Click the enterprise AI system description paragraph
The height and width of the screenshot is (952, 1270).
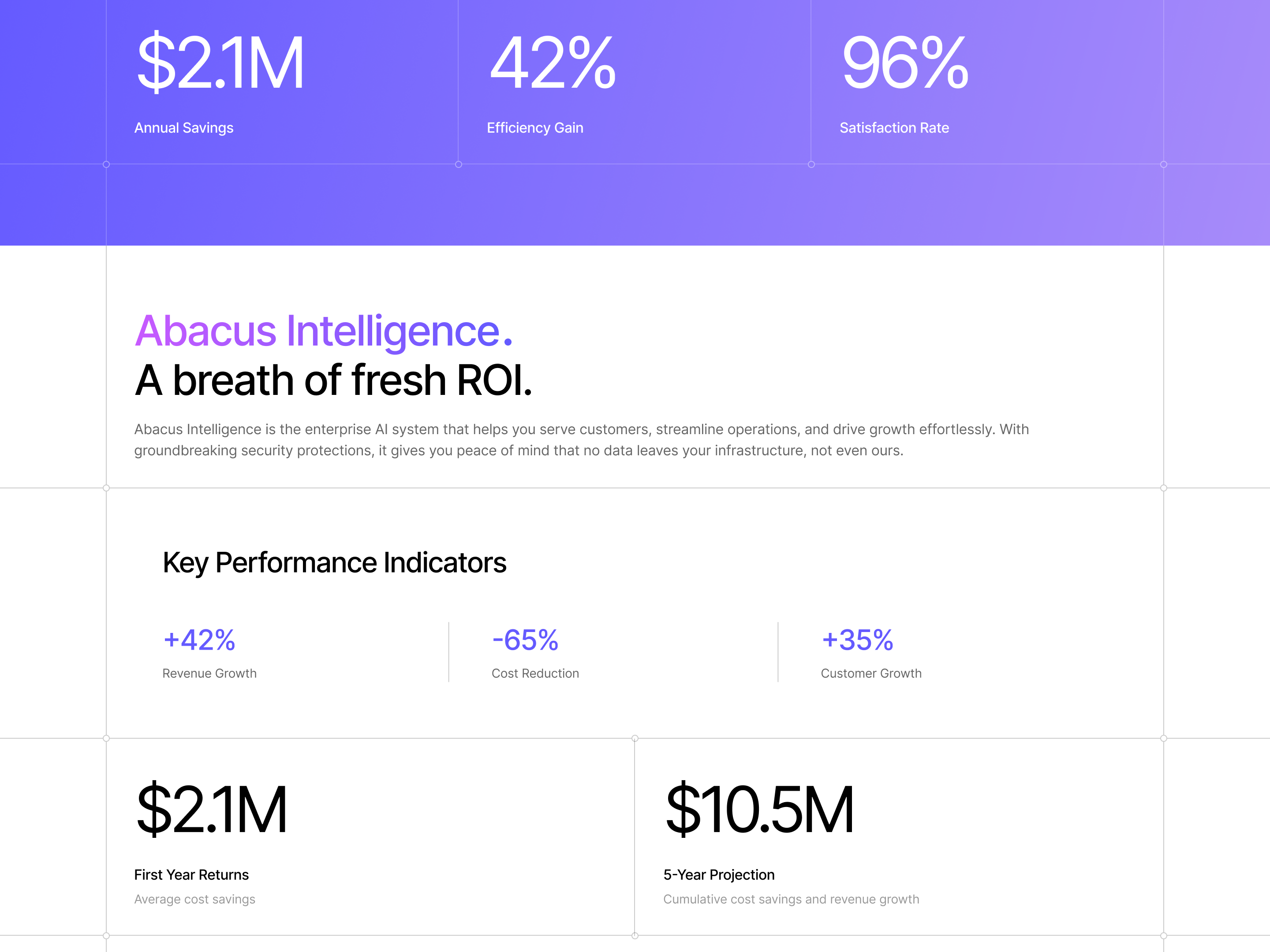[x=581, y=439]
